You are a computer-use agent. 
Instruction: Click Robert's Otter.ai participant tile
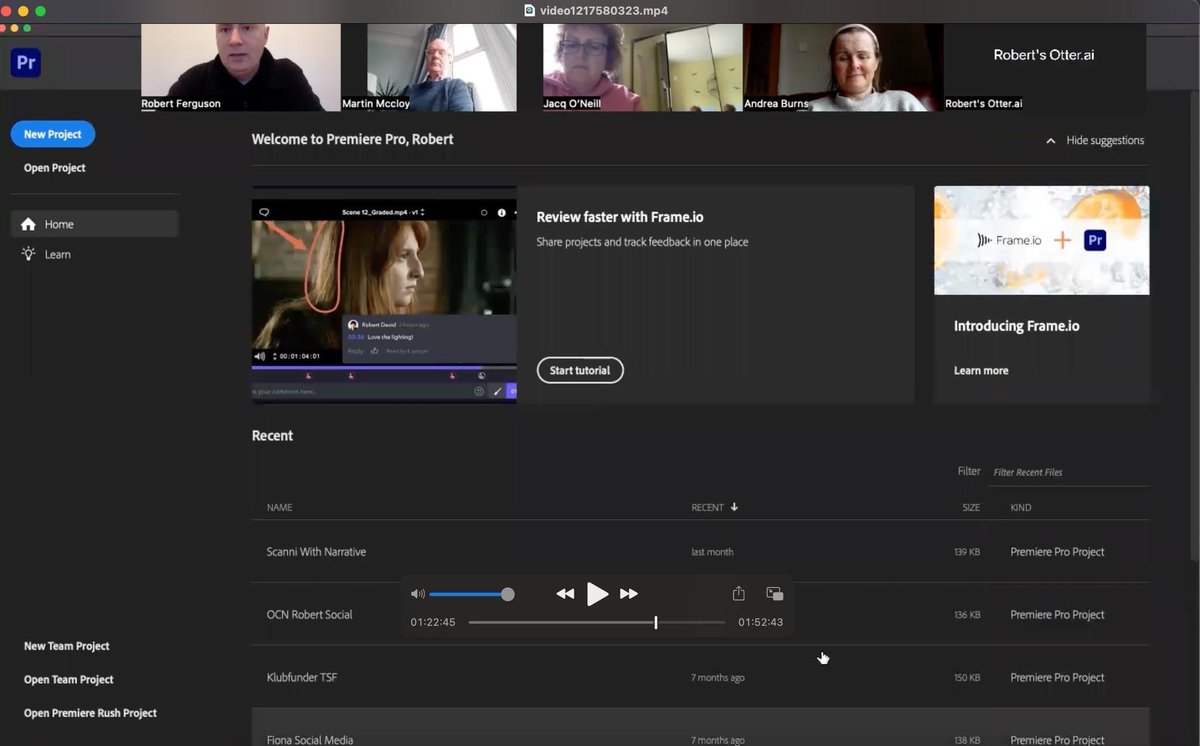click(1044, 67)
